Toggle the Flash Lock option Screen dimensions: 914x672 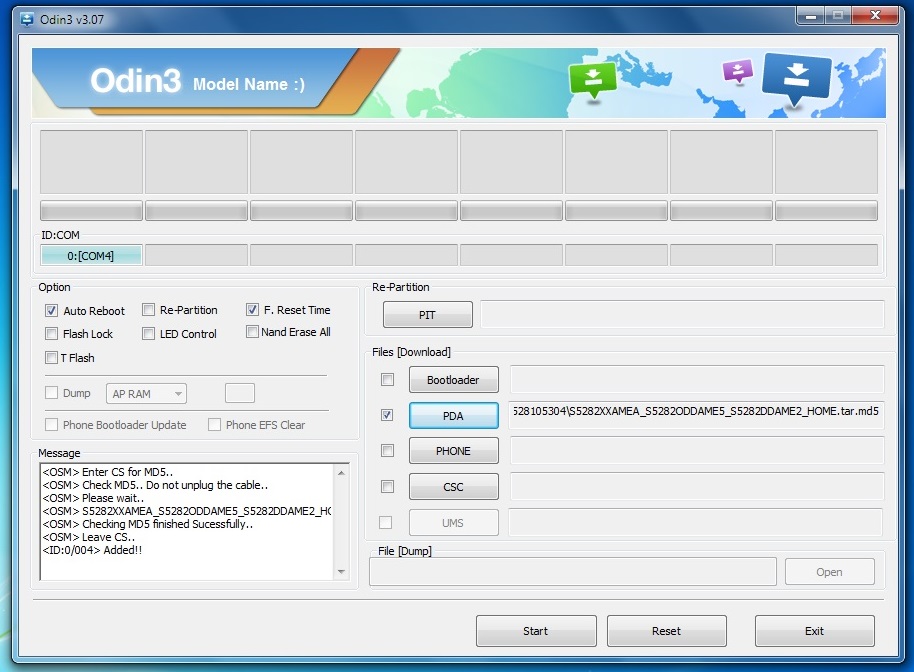pos(51,331)
